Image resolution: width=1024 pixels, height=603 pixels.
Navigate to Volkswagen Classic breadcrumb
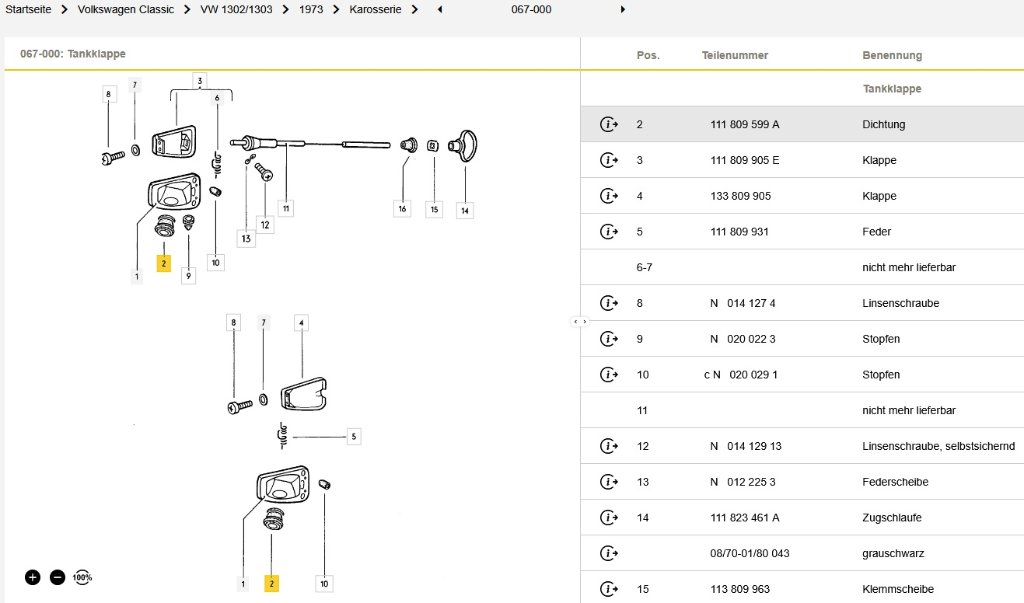point(125,9)
